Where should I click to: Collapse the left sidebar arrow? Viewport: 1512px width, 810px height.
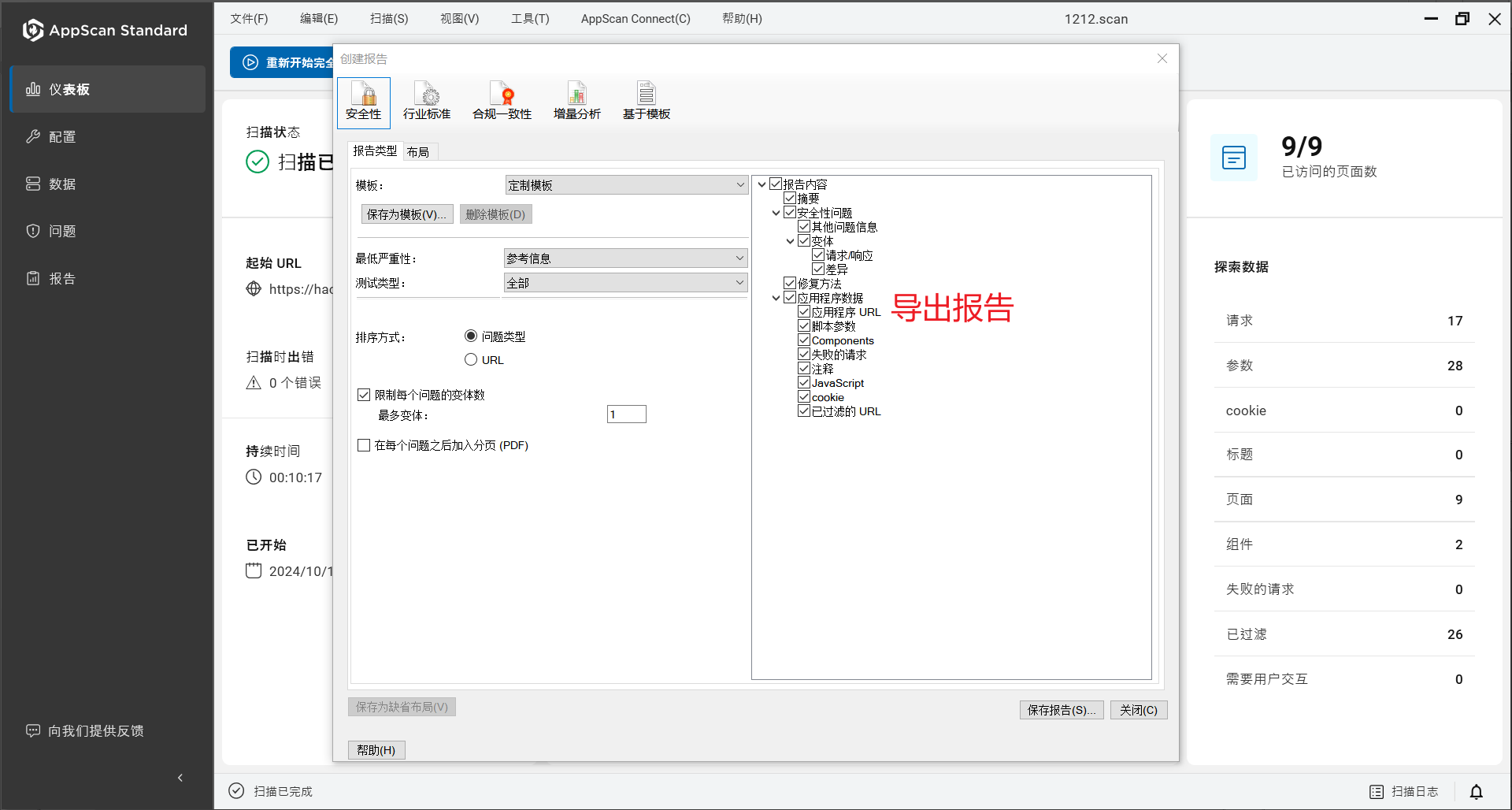[x=180, y=778]
